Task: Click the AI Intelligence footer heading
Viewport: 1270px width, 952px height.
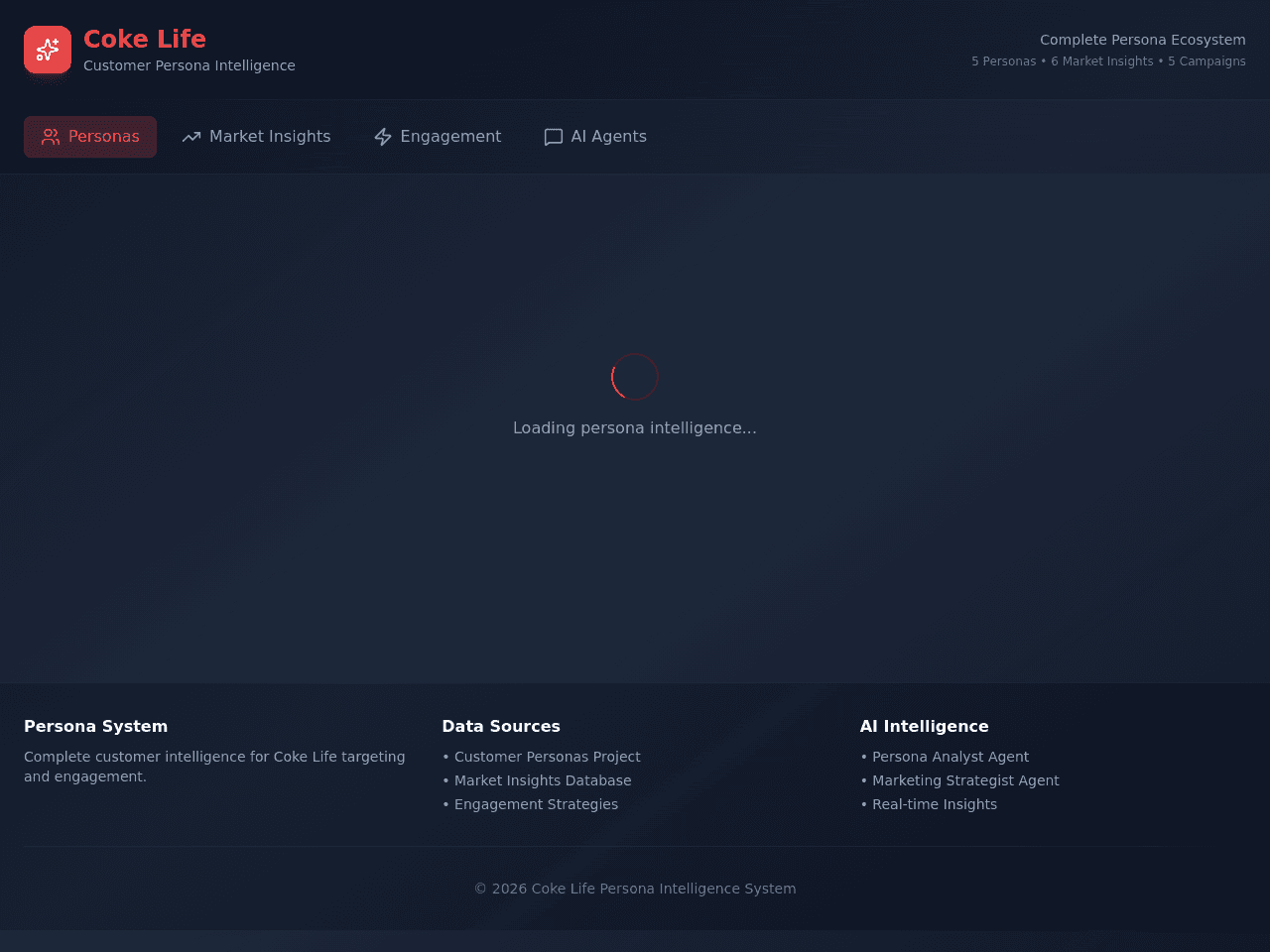Action: [x=925, y=727]
